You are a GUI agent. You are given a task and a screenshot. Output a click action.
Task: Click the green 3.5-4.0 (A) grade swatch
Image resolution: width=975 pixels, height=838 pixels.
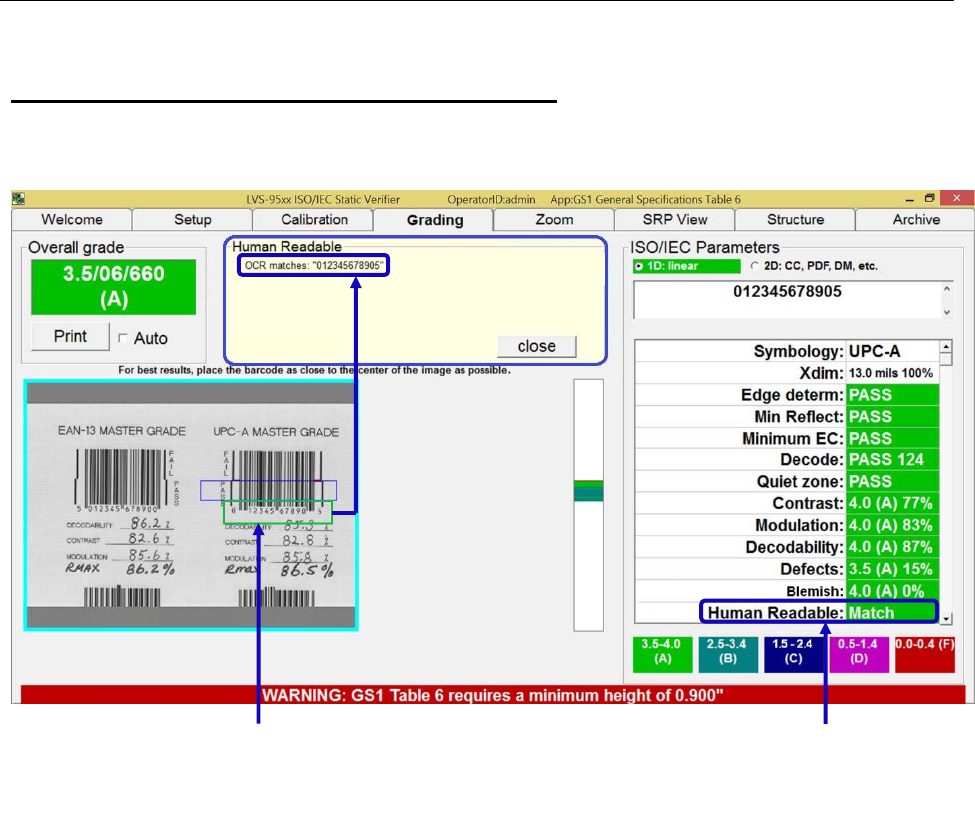click(662, 655)
